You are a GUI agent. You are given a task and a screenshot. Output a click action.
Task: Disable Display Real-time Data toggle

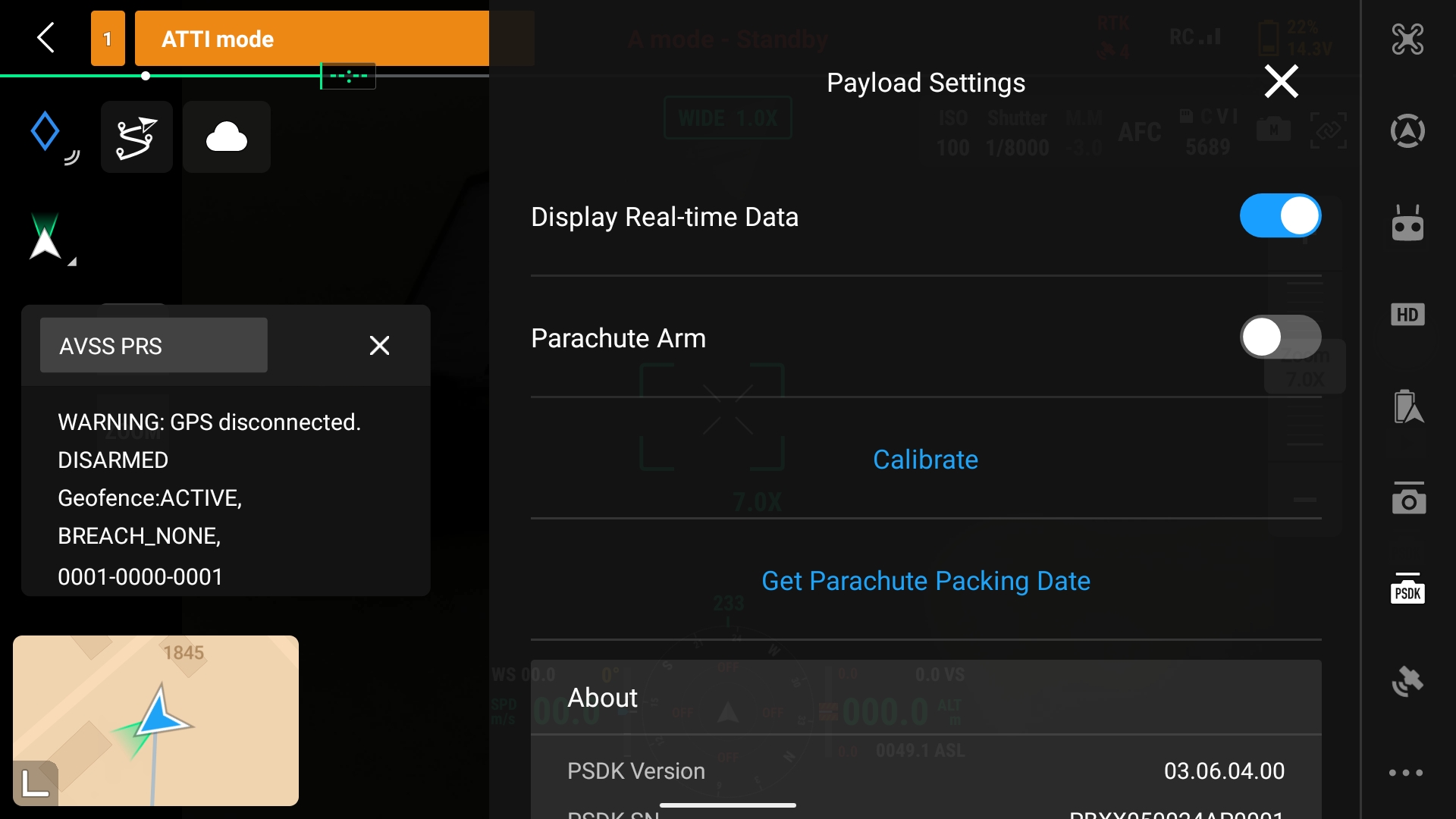[x=1280, y=216]
